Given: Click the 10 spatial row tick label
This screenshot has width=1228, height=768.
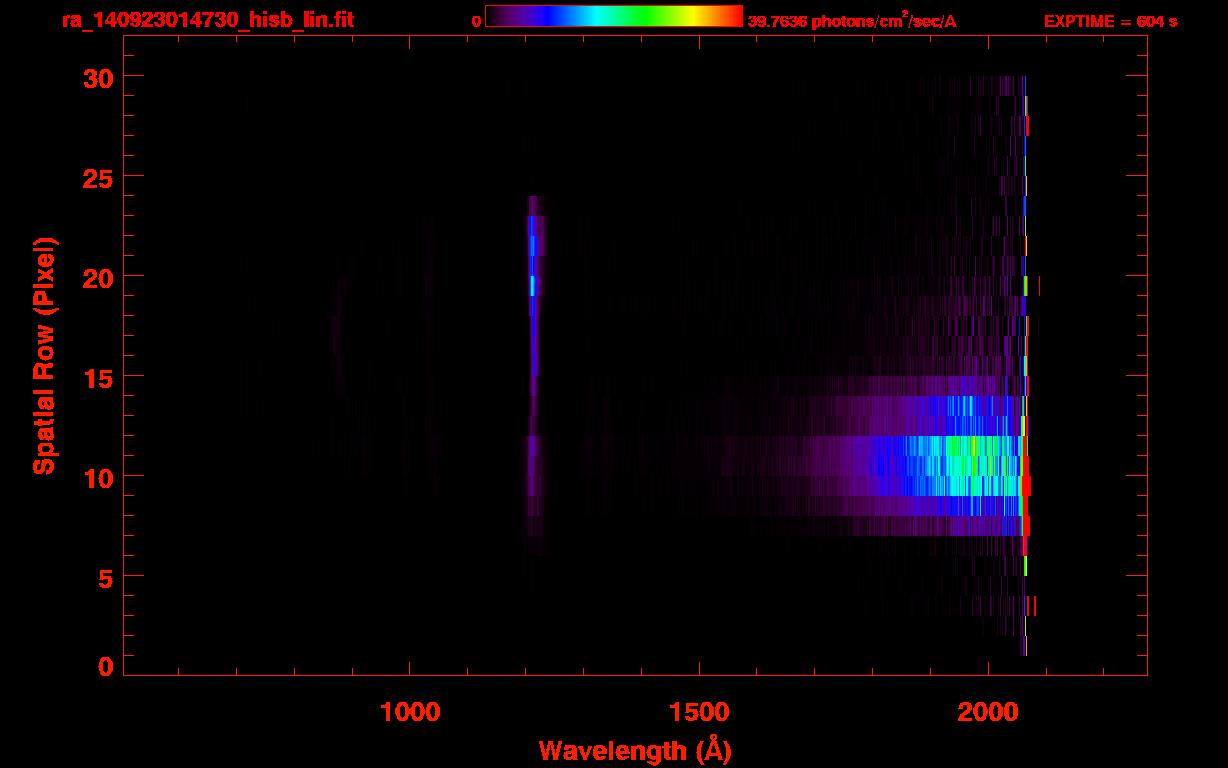Looking at the screenshot, I should [x=100, y=477].
